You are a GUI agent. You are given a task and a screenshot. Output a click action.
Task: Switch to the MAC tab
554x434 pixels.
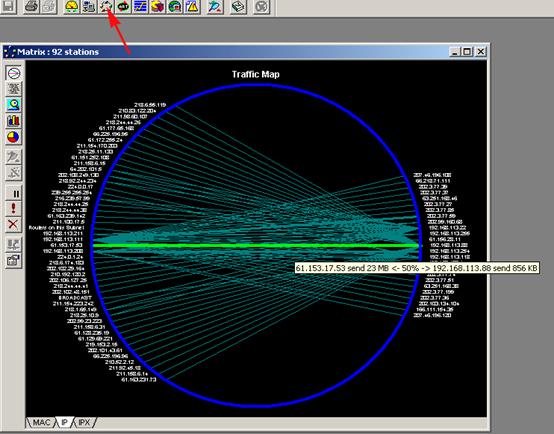coord(41,422)
